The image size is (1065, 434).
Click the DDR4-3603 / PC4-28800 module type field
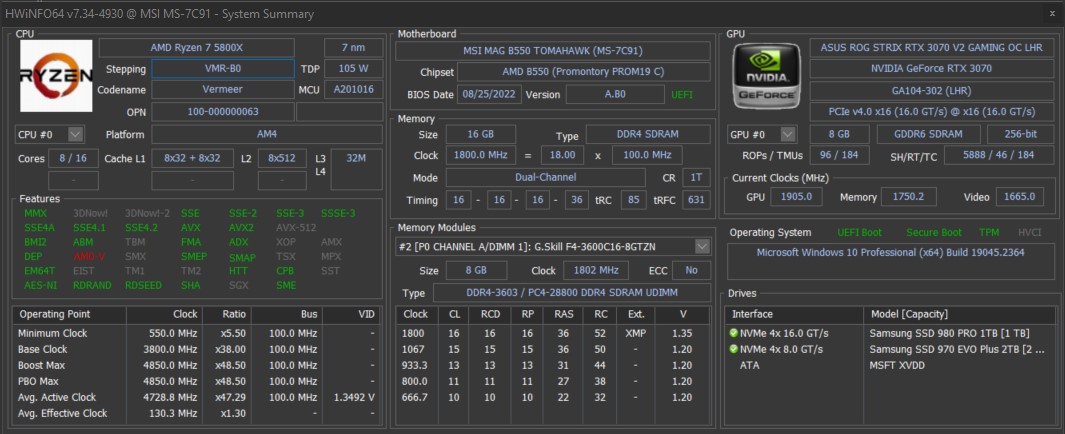(x=571, y=293)
